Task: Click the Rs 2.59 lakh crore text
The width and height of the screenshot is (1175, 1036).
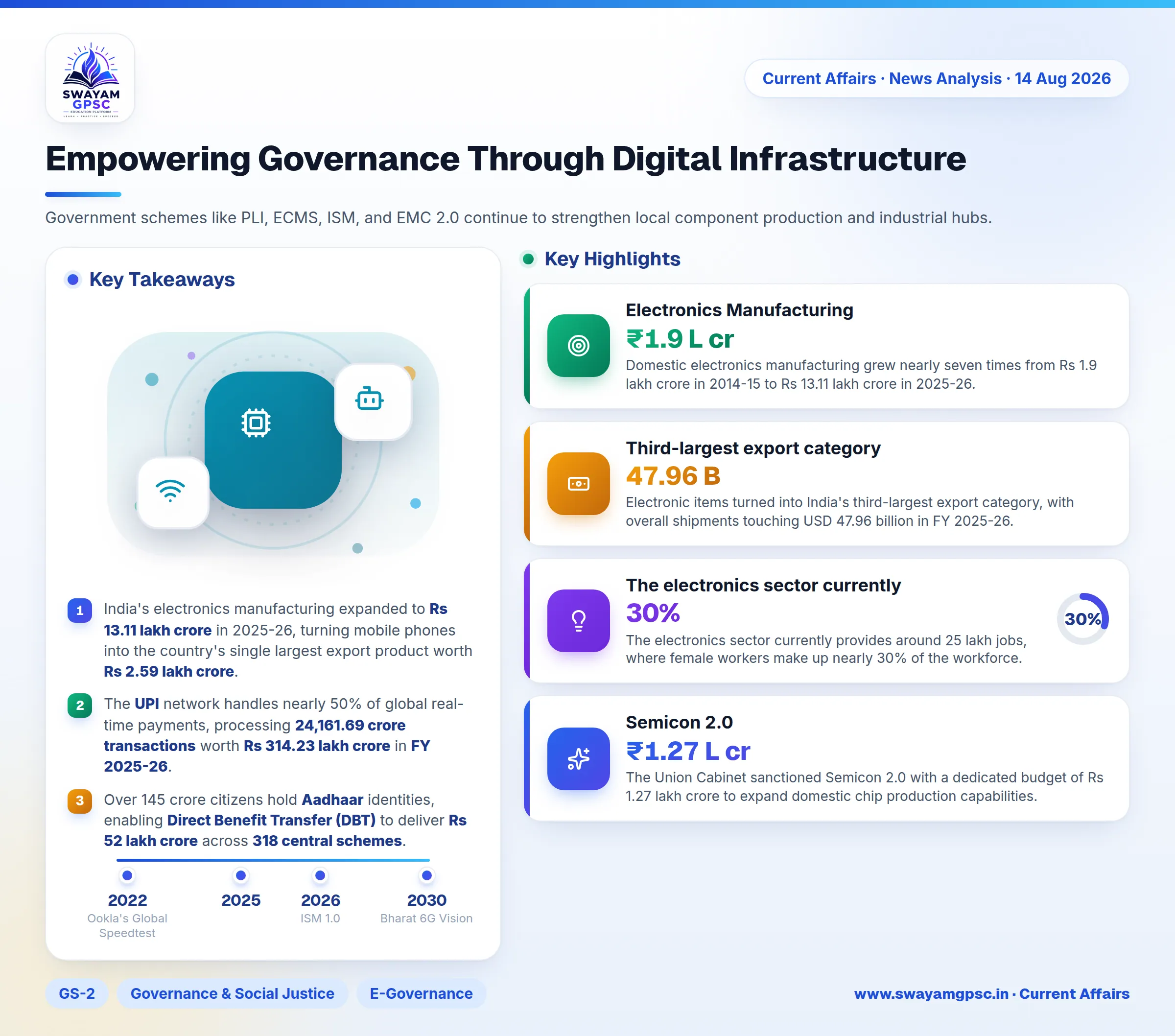Action: click(169, 672)
